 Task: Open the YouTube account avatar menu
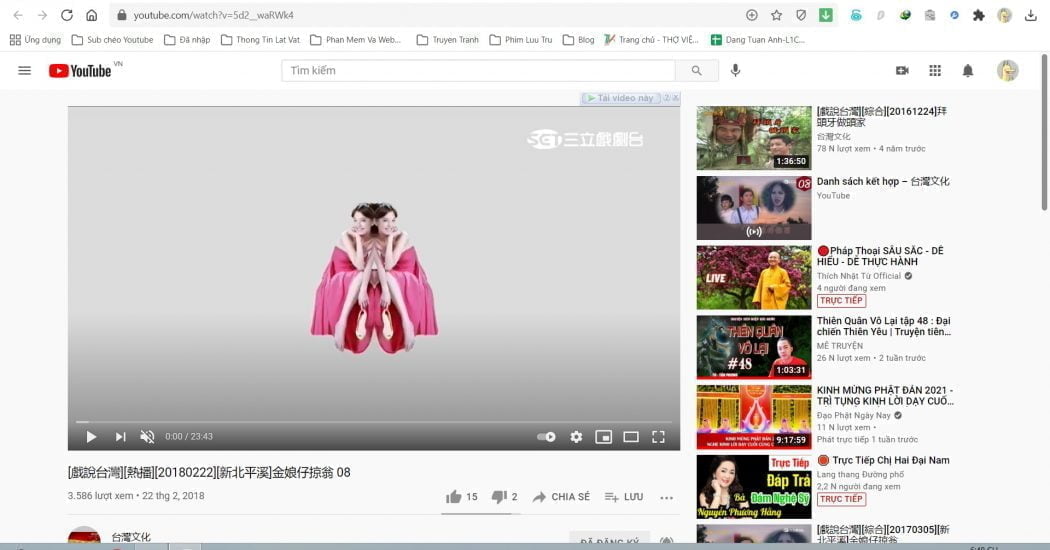(x=1007, y=70)
